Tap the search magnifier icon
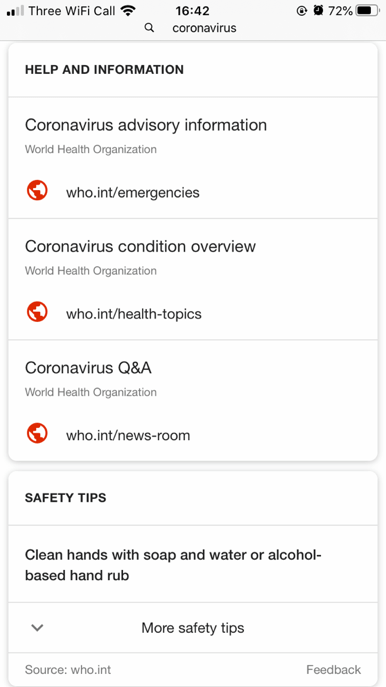The width and height of the screenshot is (386, 687). [x=149, y=28]
